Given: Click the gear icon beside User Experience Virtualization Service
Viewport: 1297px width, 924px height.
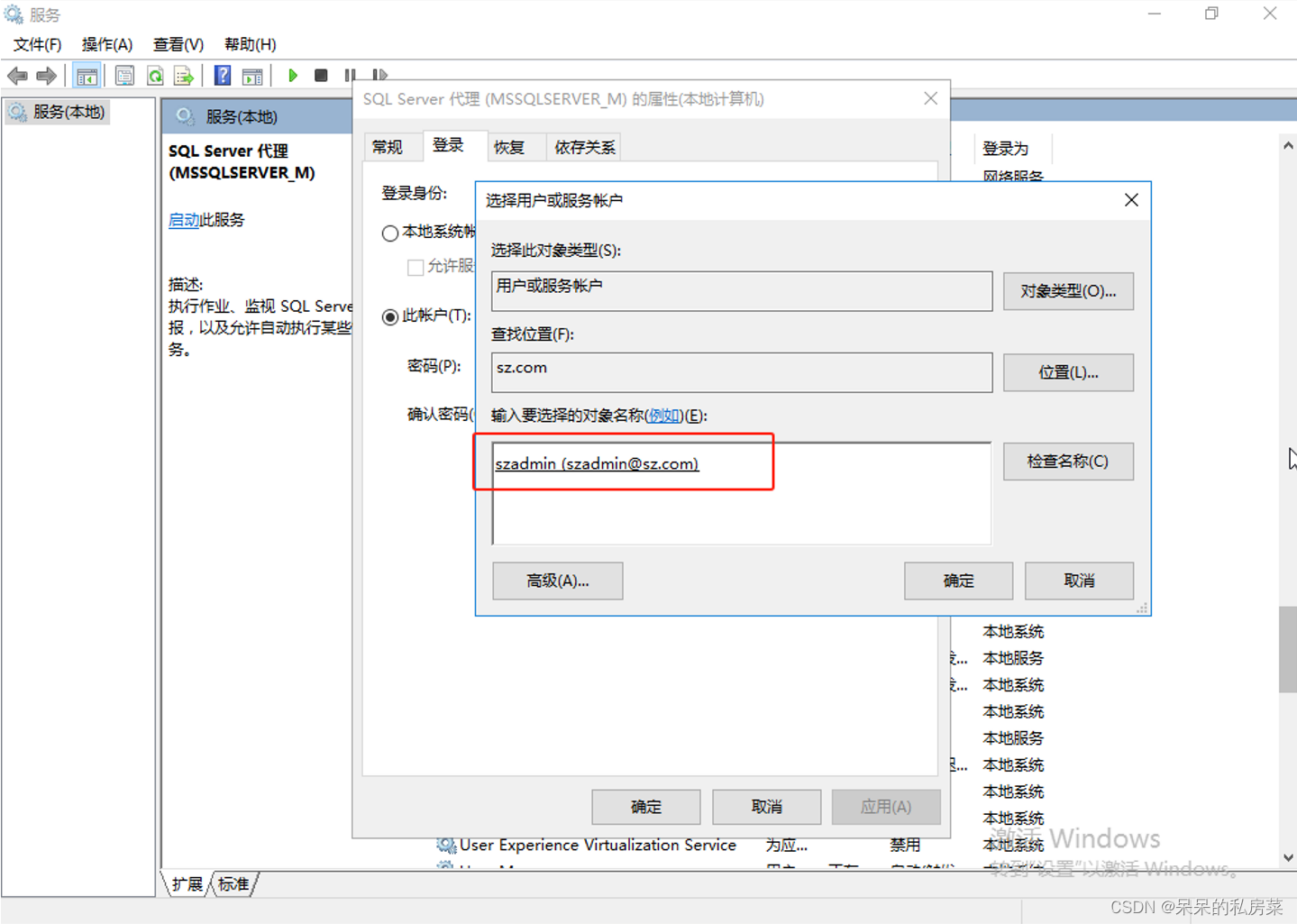Looking at the screenshot, I should tap(446, 845).
